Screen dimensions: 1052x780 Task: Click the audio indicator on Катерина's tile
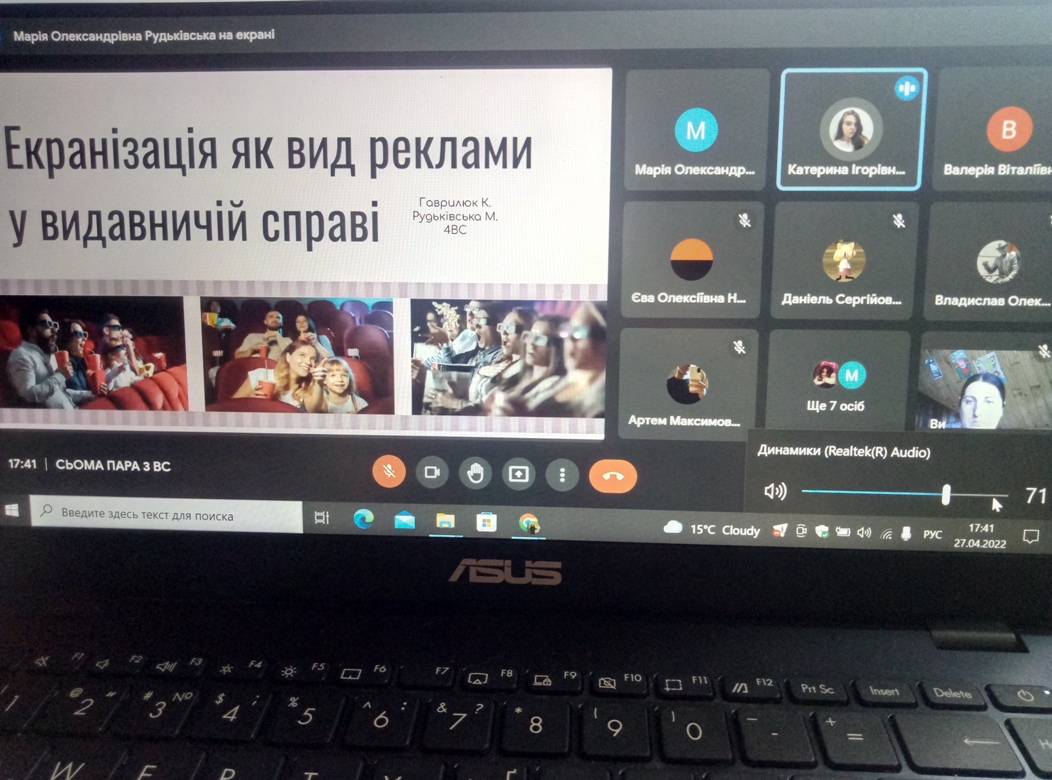907,88
